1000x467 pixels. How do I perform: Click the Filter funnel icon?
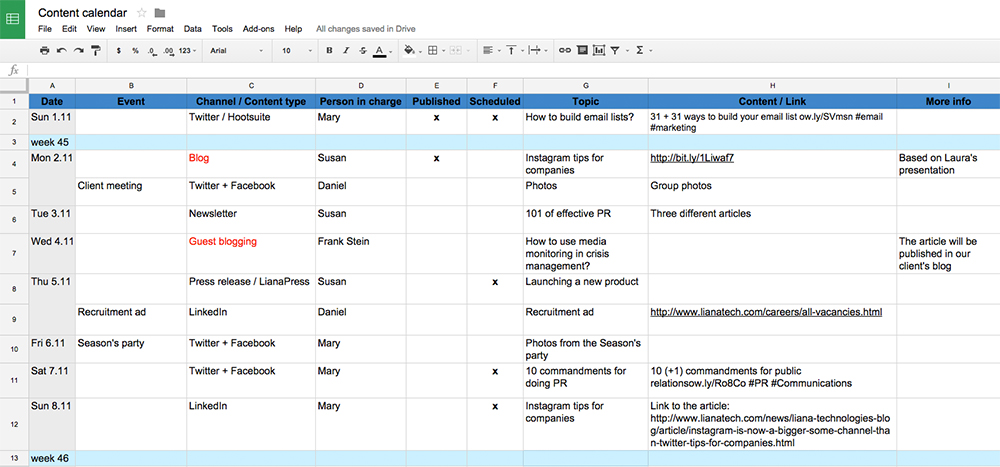coord(615,50)
